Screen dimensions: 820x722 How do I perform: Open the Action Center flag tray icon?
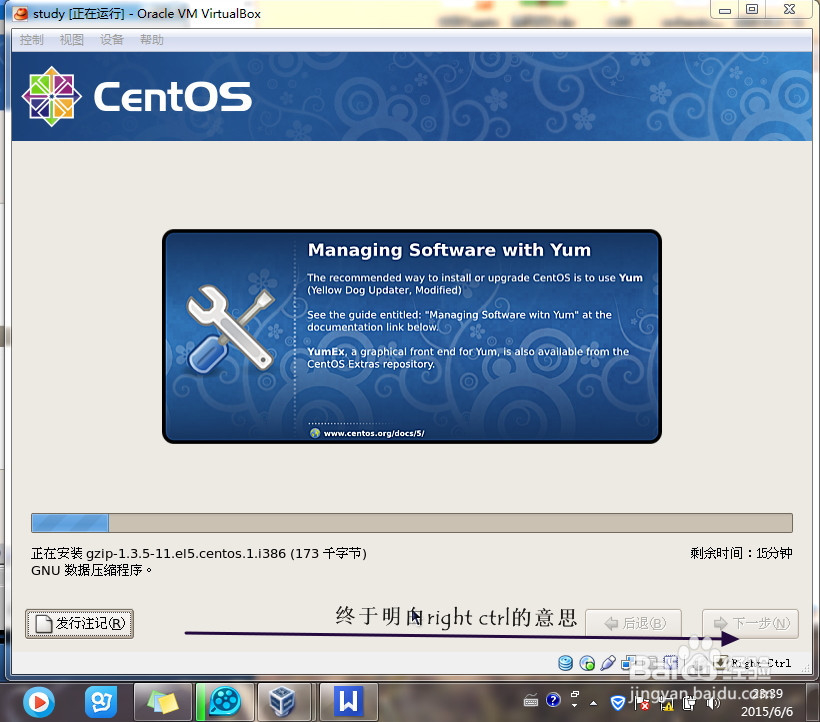[x=642, y=704]
